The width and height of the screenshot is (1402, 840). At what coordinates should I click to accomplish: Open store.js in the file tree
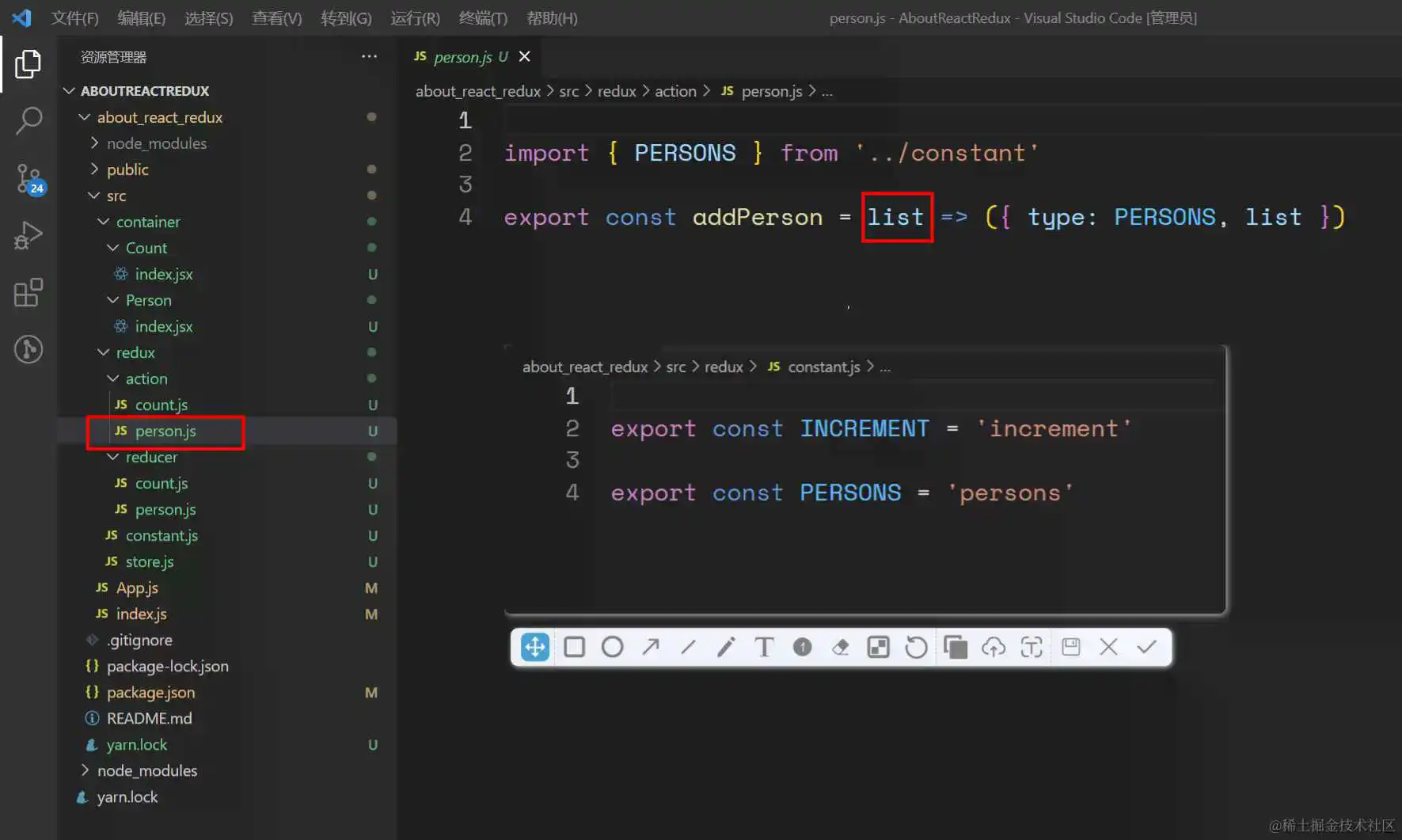(150, 561)
